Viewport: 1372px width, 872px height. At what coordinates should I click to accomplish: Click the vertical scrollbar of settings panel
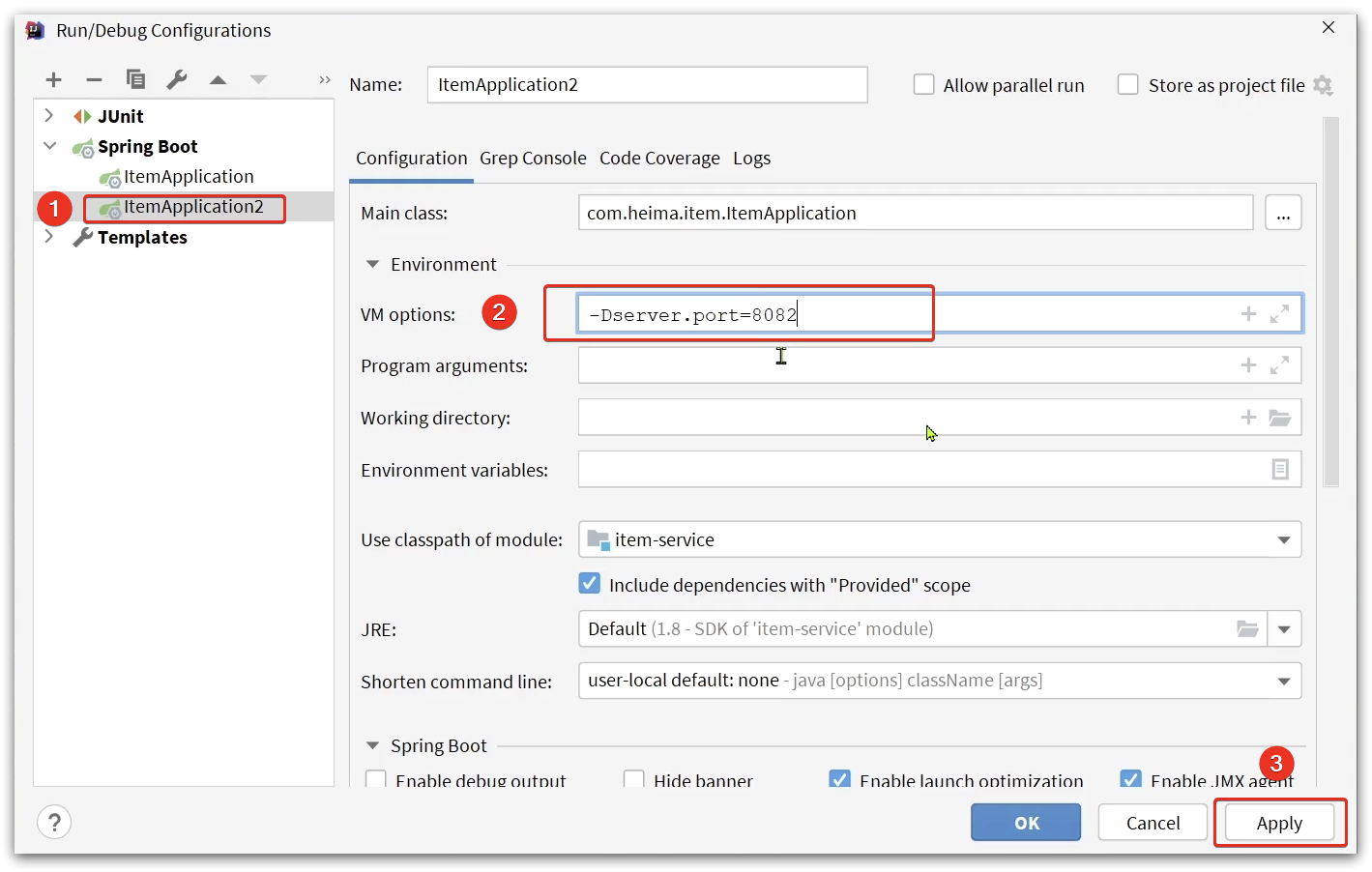tap(1331, 302)
